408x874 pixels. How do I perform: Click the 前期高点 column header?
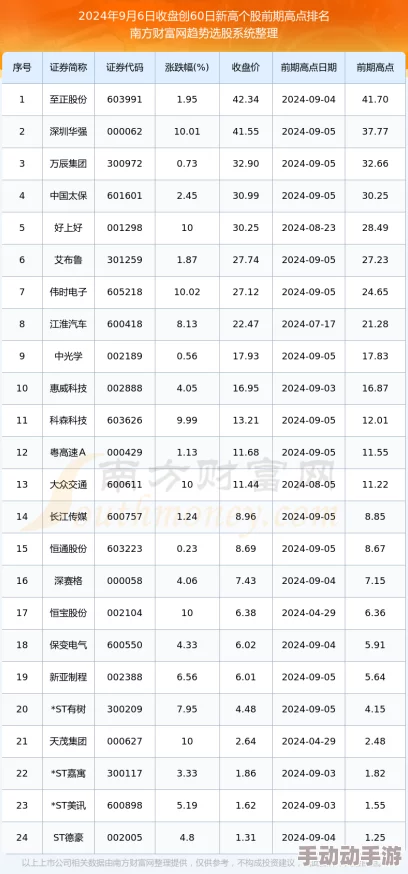click(x=375, y=68)
